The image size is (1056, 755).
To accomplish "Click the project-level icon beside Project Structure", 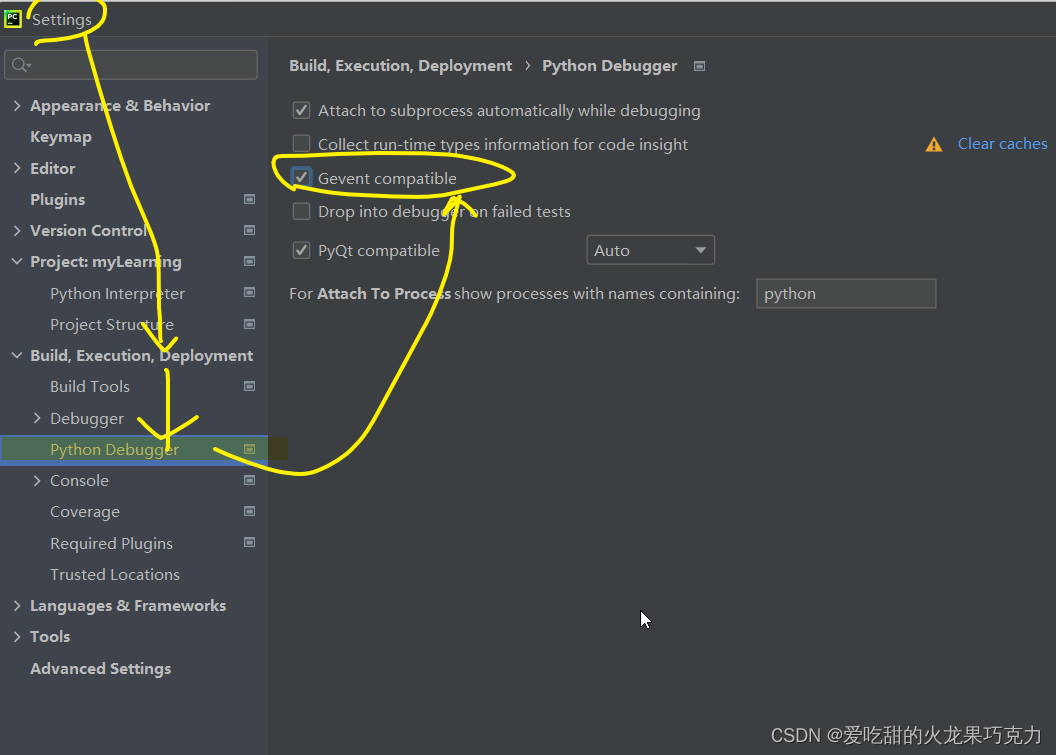I will click(249, 324).
